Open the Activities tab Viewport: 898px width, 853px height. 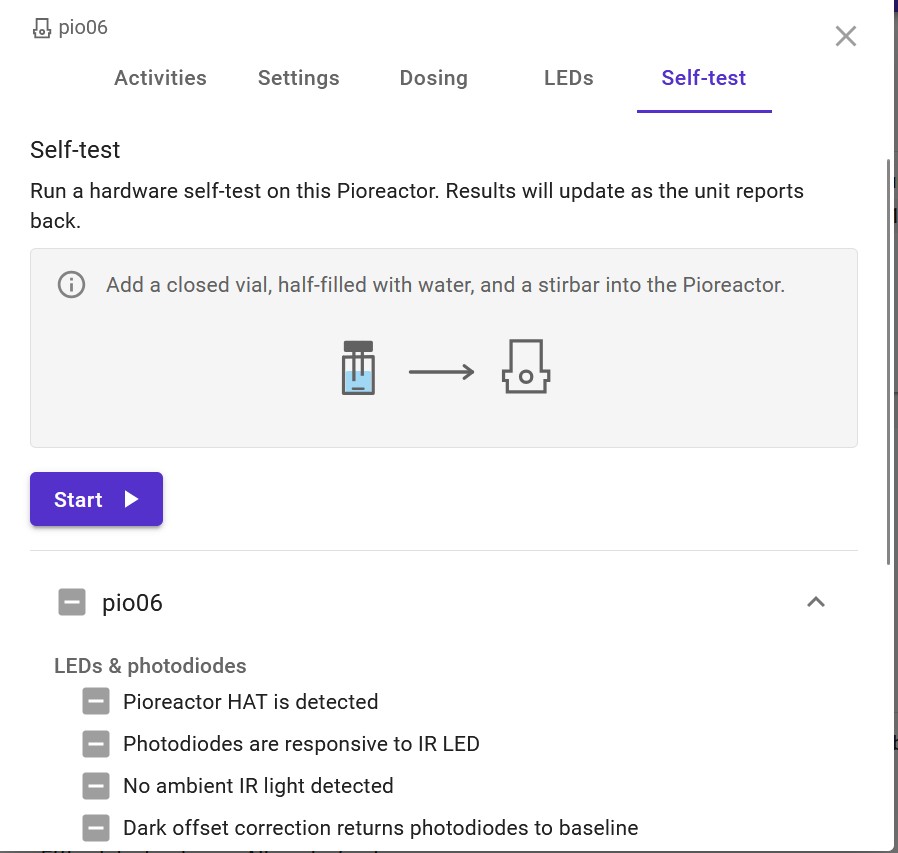click(160, 78)
